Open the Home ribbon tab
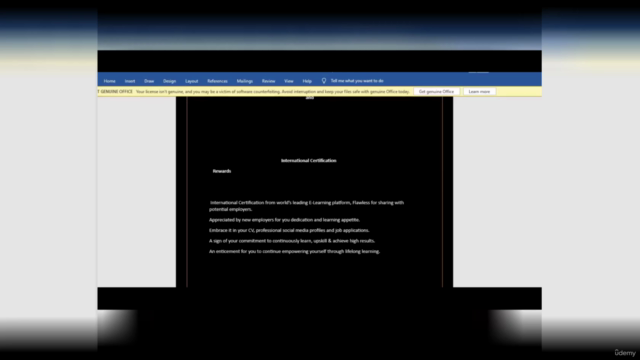Viewport: 640px width, 360px height. [109, 81]
